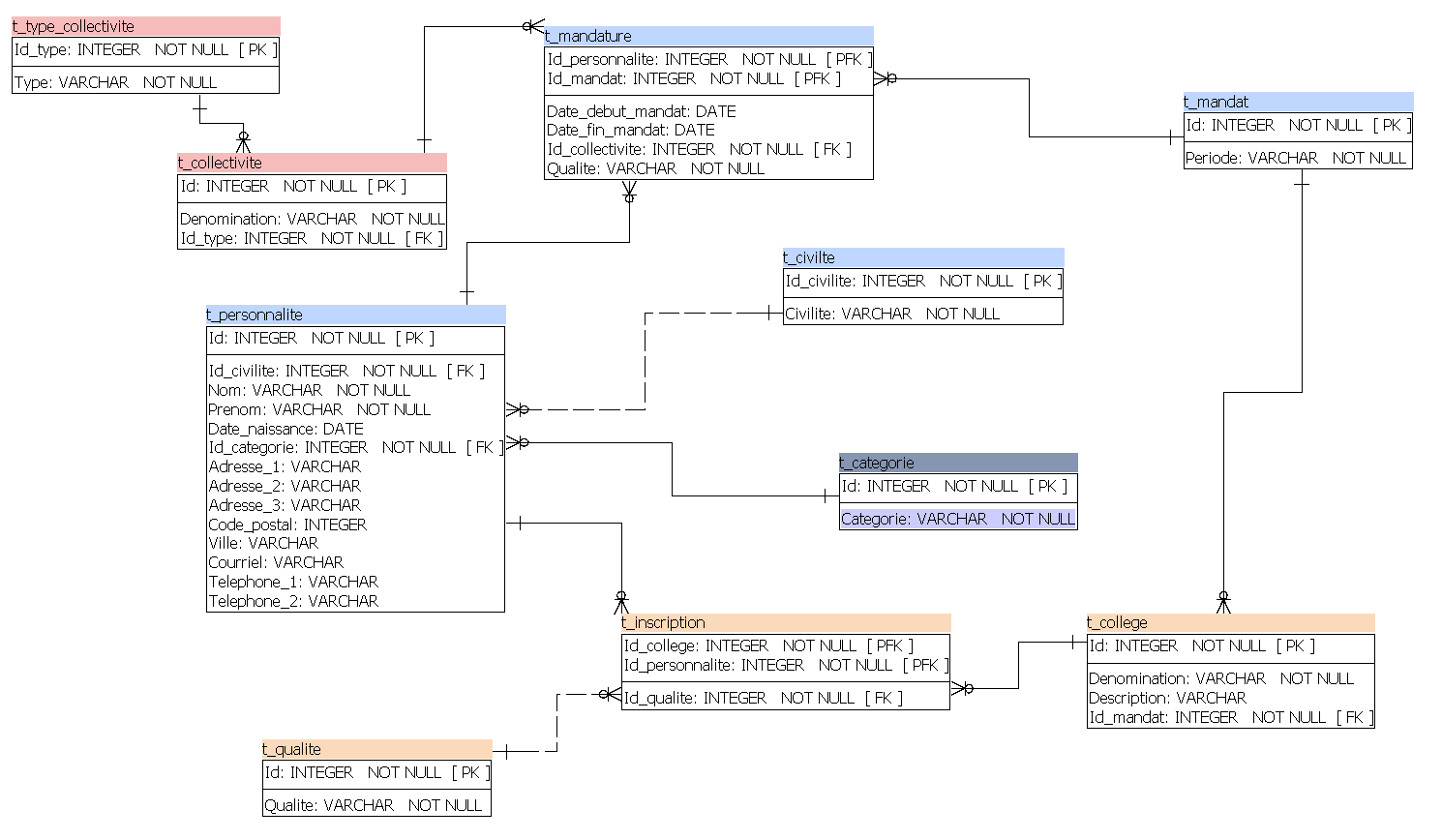Select Telephone_2: VARCHAR column

click(293, 601)
